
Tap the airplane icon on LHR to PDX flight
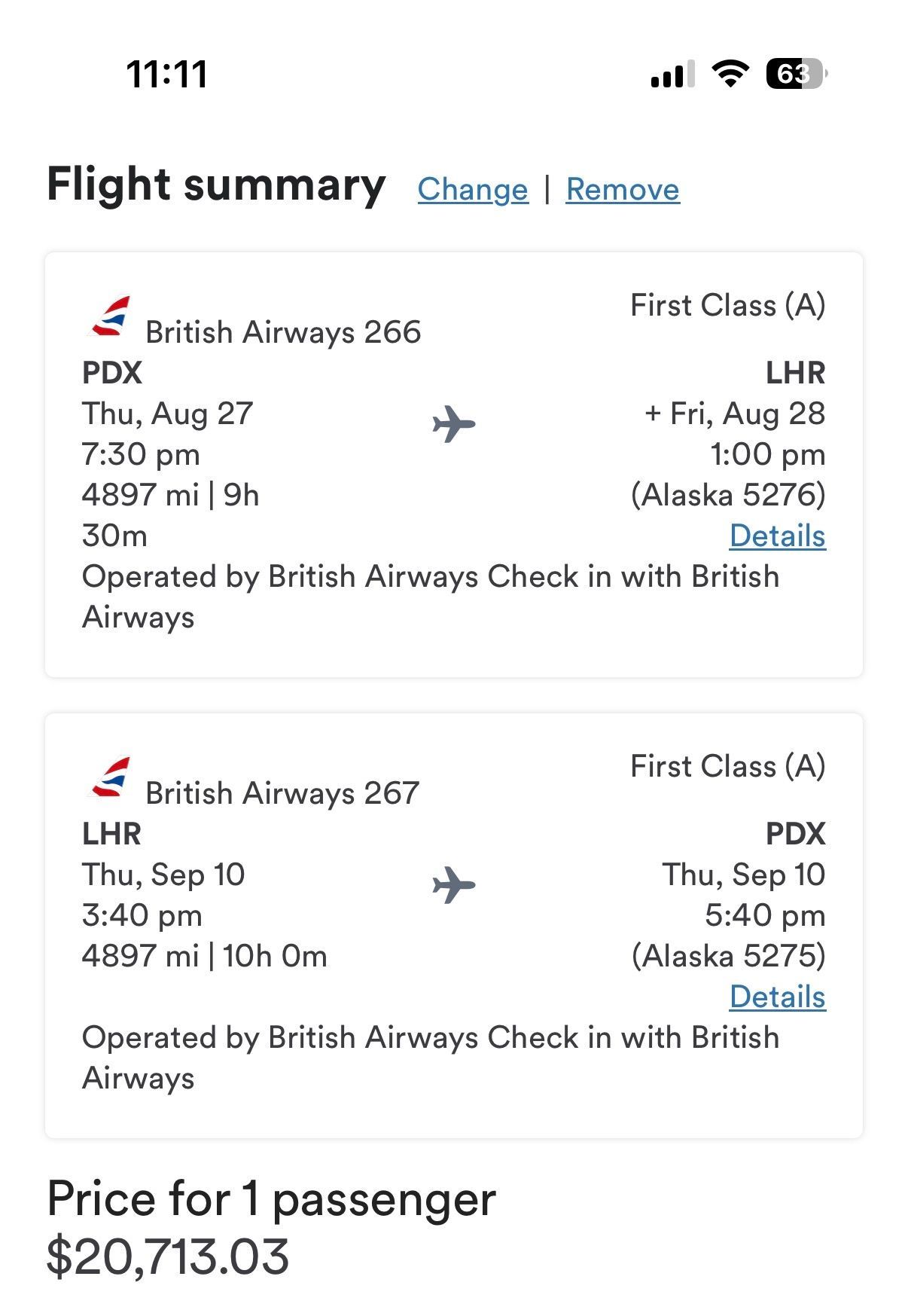pyautogui.click(x=454, y=885)
